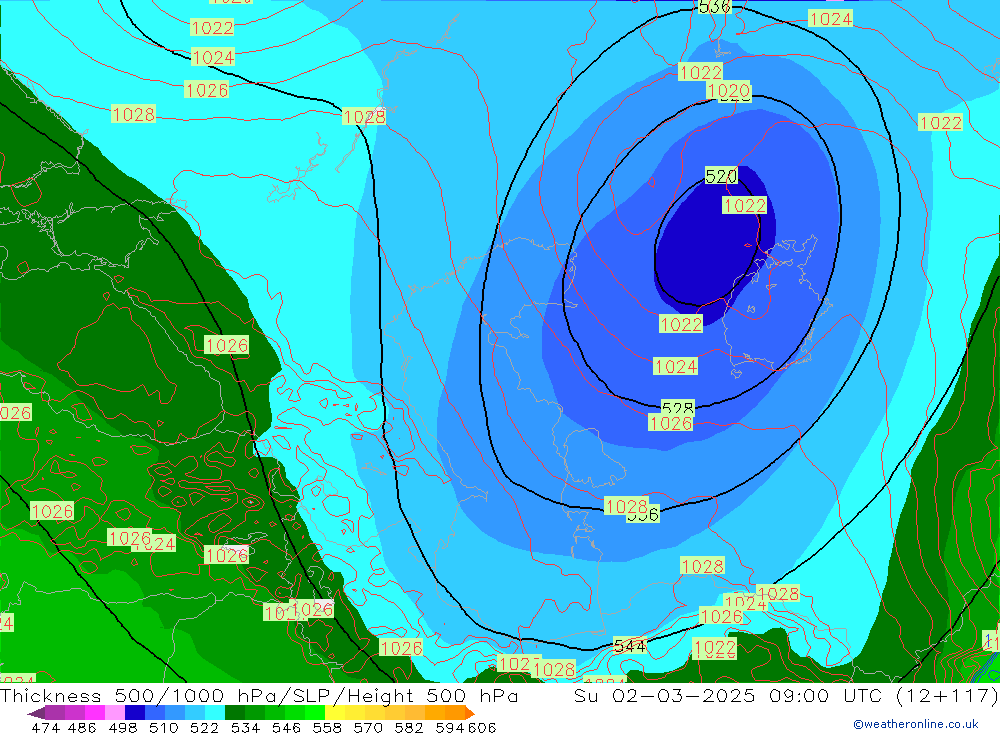Screen dimensions: 1000x733
Task: Select the cyan legend swatch
Action: [x=215, y=713]
